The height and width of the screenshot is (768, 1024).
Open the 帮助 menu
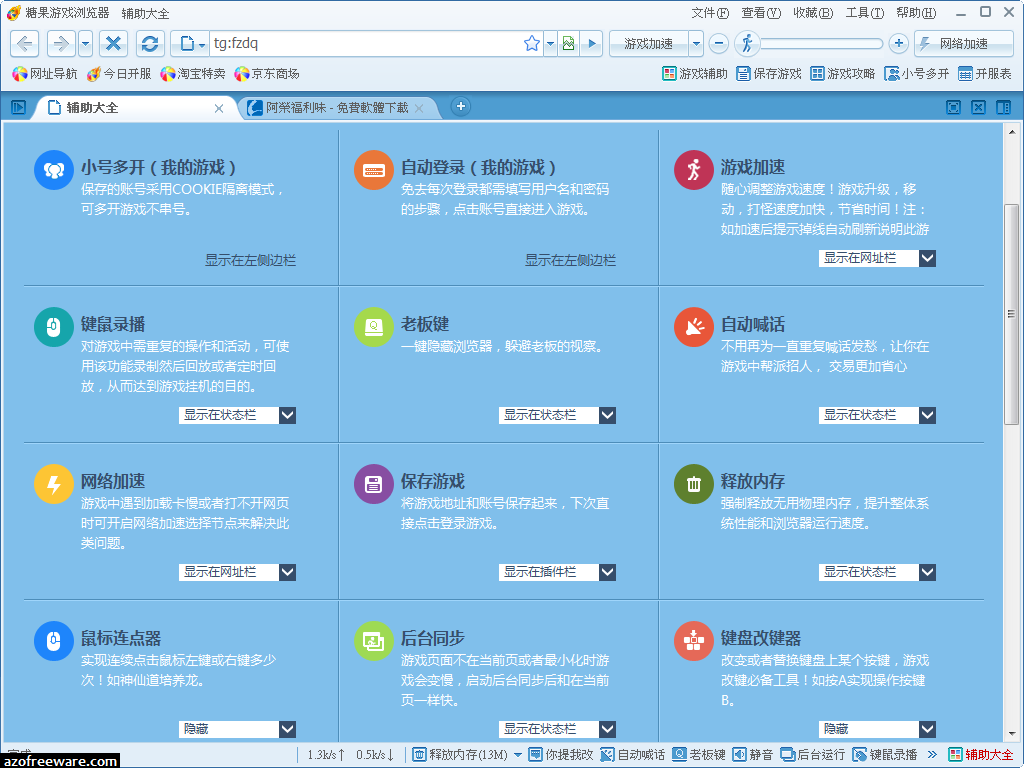point(916,13)
